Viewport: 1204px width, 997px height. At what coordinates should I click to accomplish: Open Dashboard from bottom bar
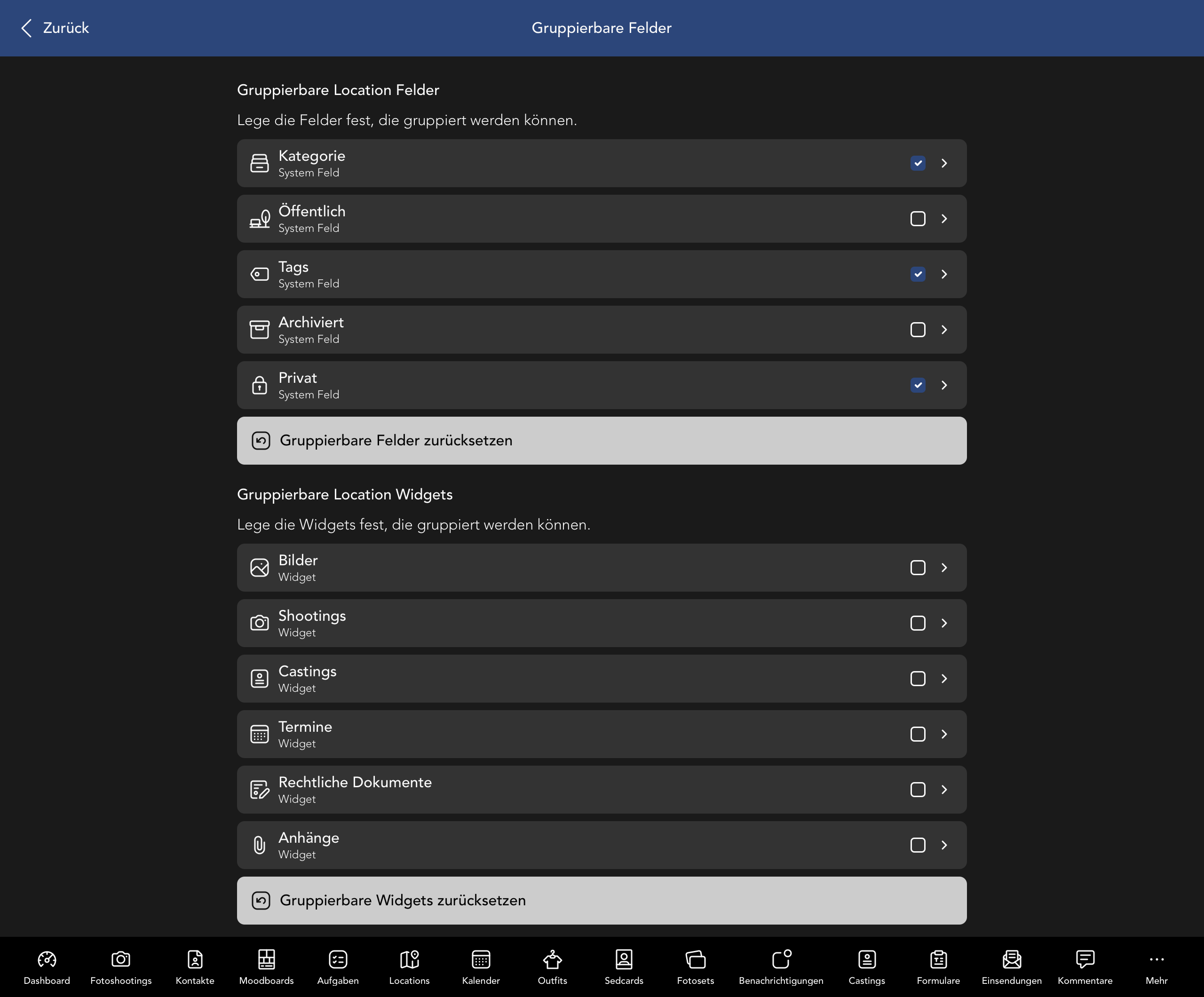(x=47, y=966)
